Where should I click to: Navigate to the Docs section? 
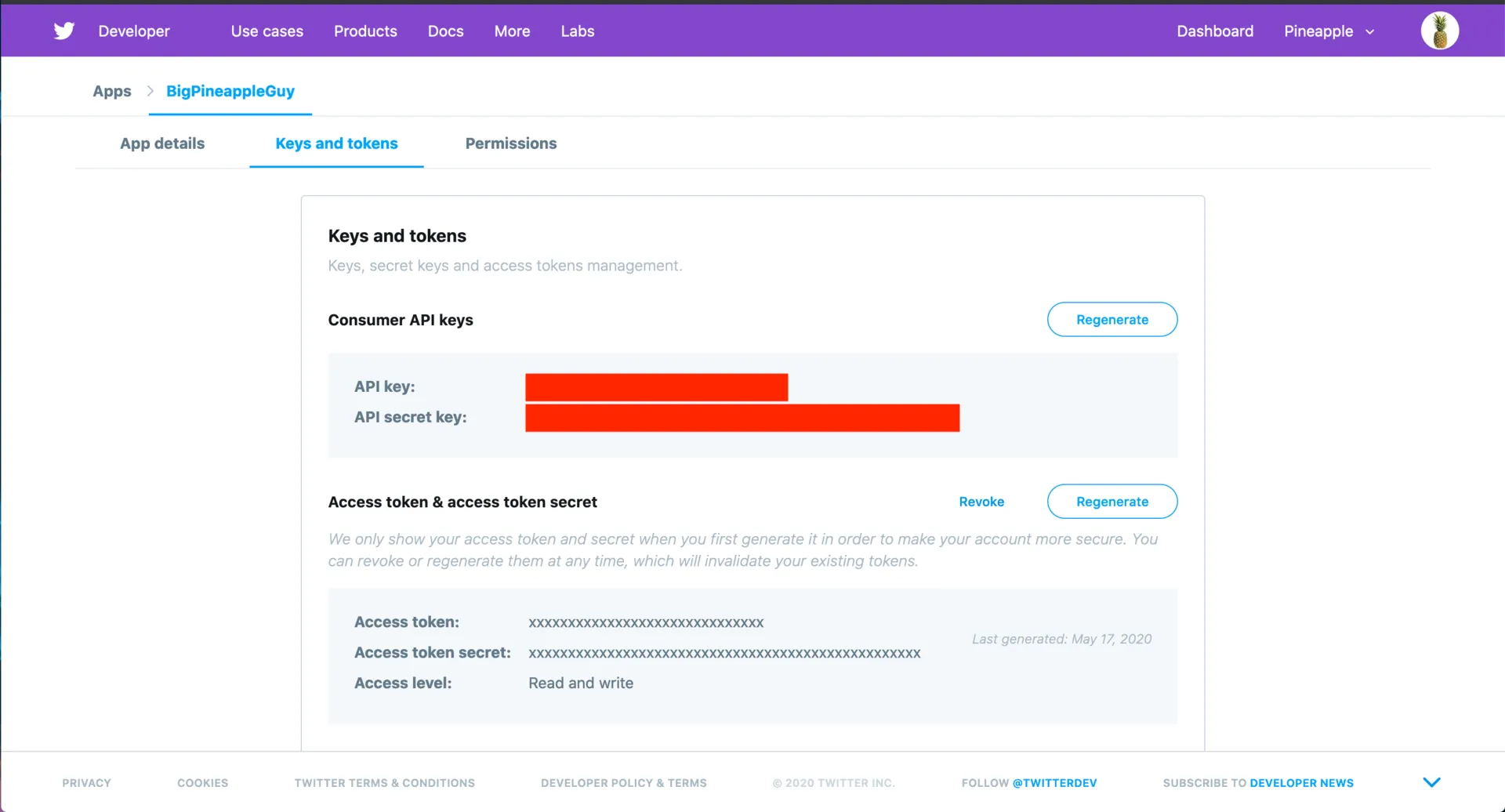point(445,31)
